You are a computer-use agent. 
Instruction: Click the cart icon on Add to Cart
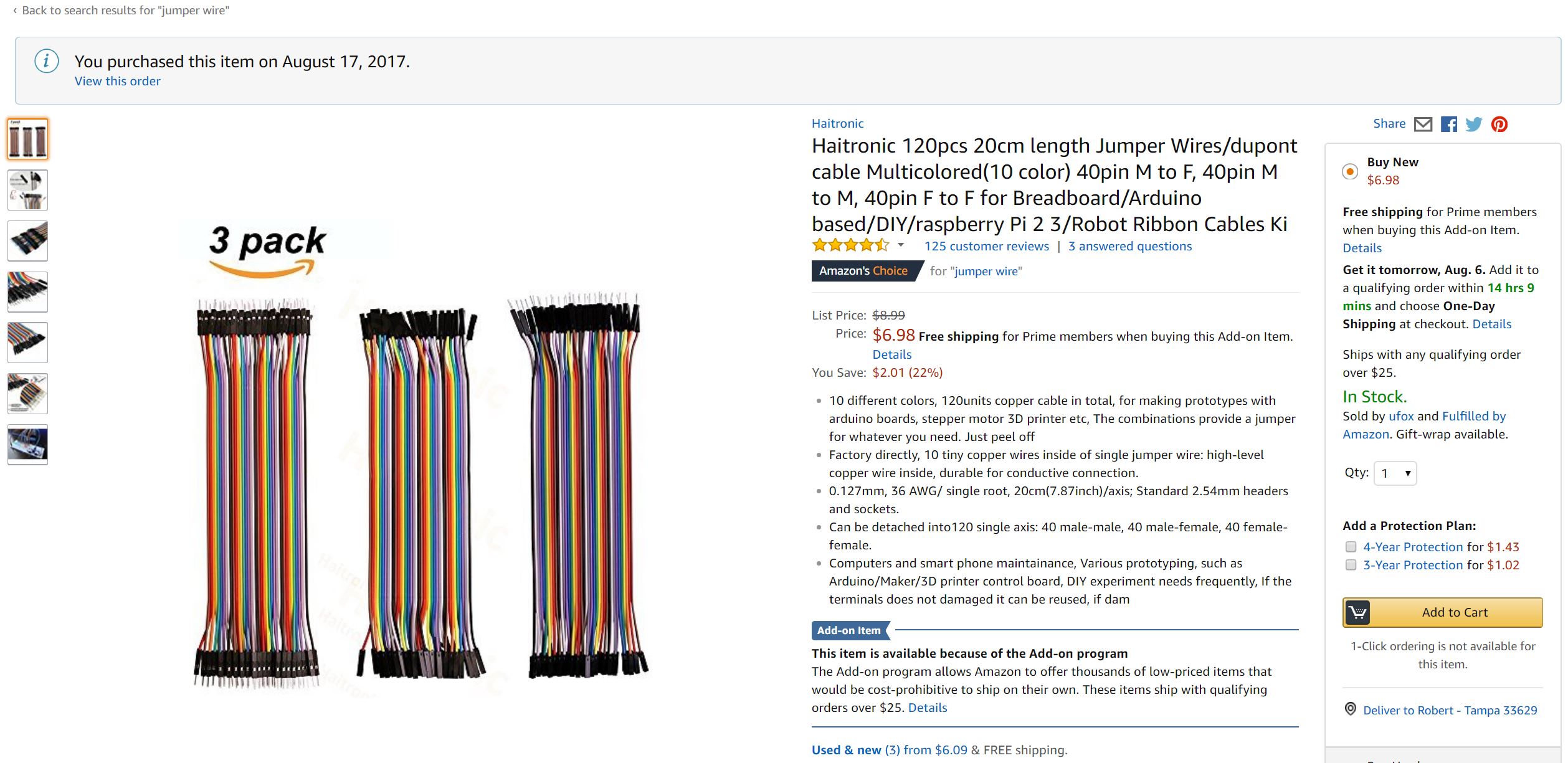point(1357,612)
